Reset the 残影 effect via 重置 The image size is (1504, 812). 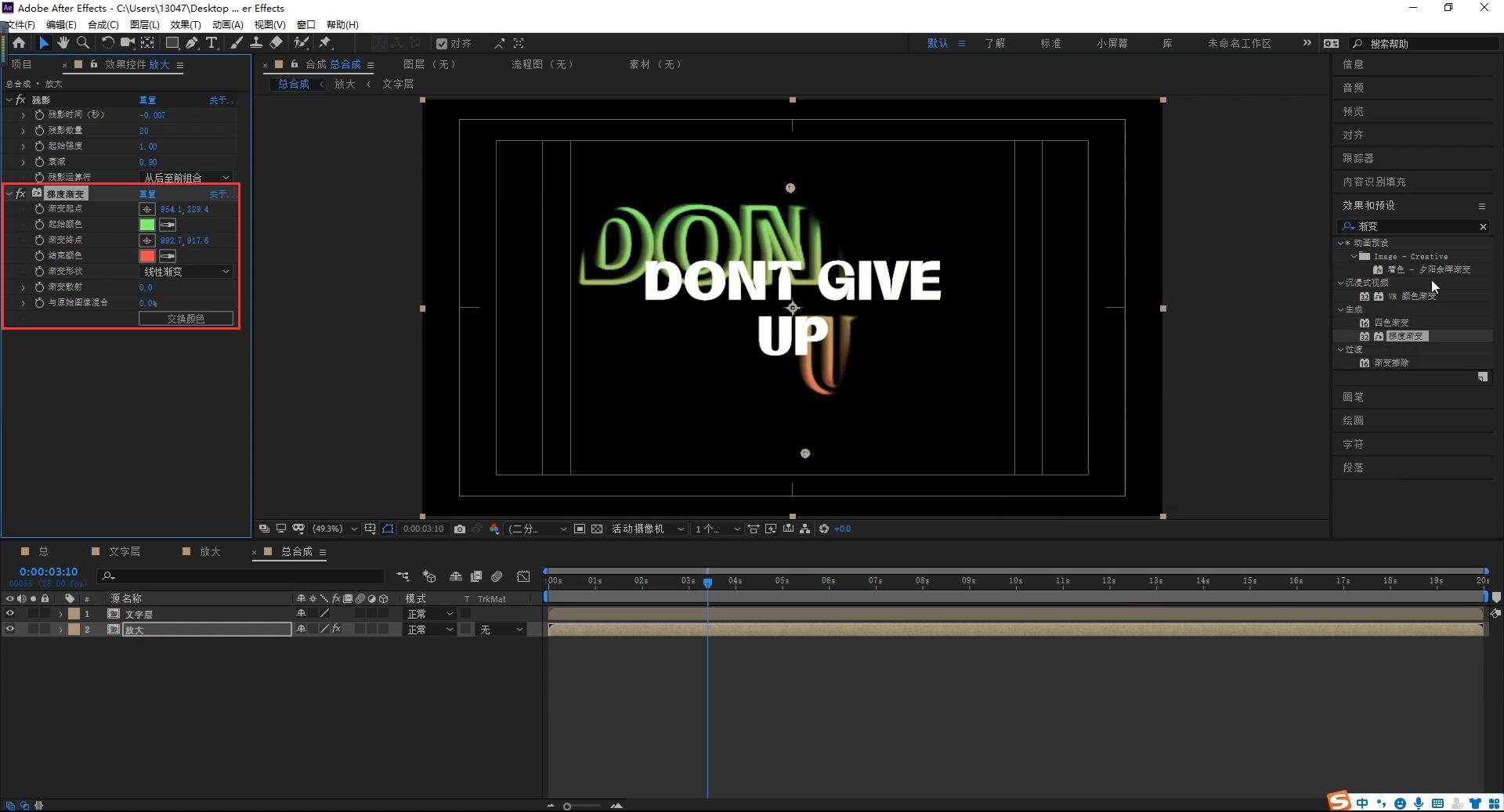[147, 100]
